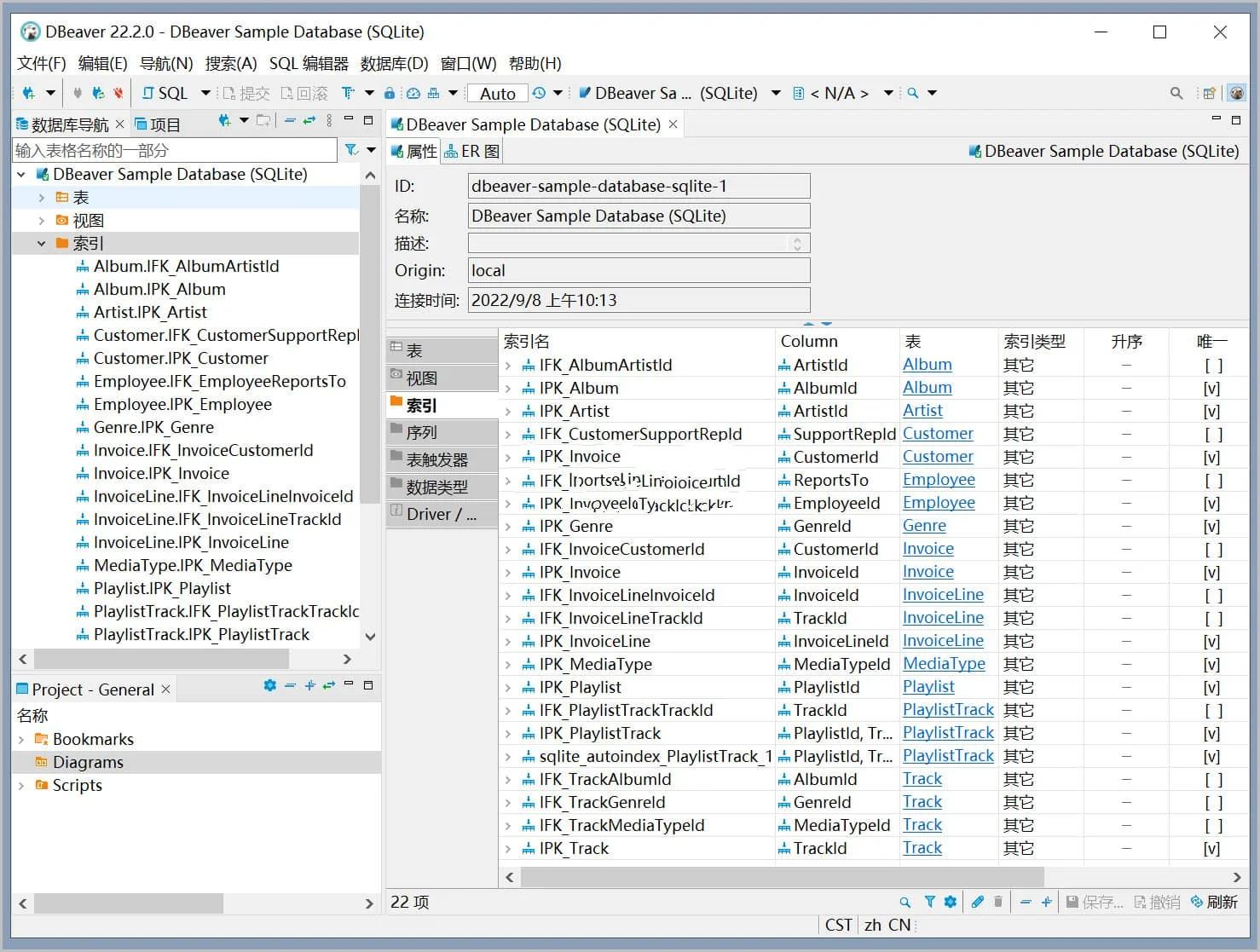The height and width of the screenshot is (952, 1260).
Task: Click the Track link in the 表 column
Action: [922, 778]
